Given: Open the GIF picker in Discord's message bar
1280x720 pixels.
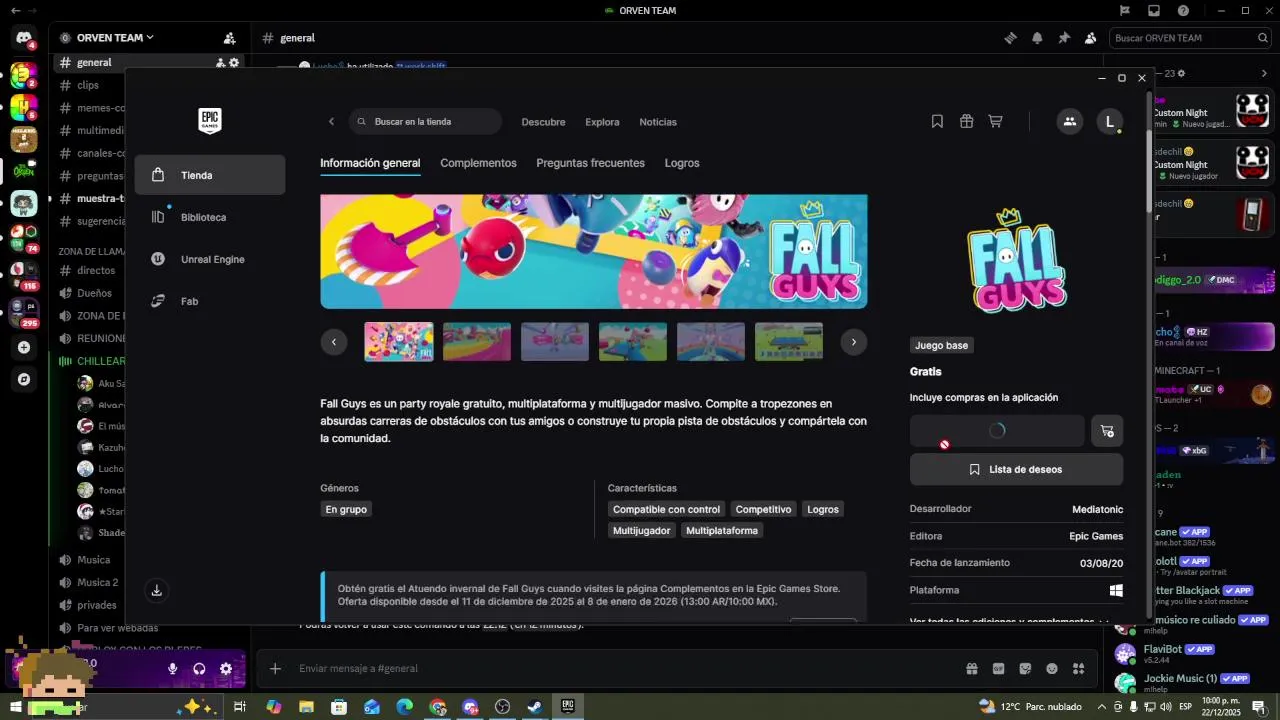Looking at the screenshot, I should click(x=998, y=668).
